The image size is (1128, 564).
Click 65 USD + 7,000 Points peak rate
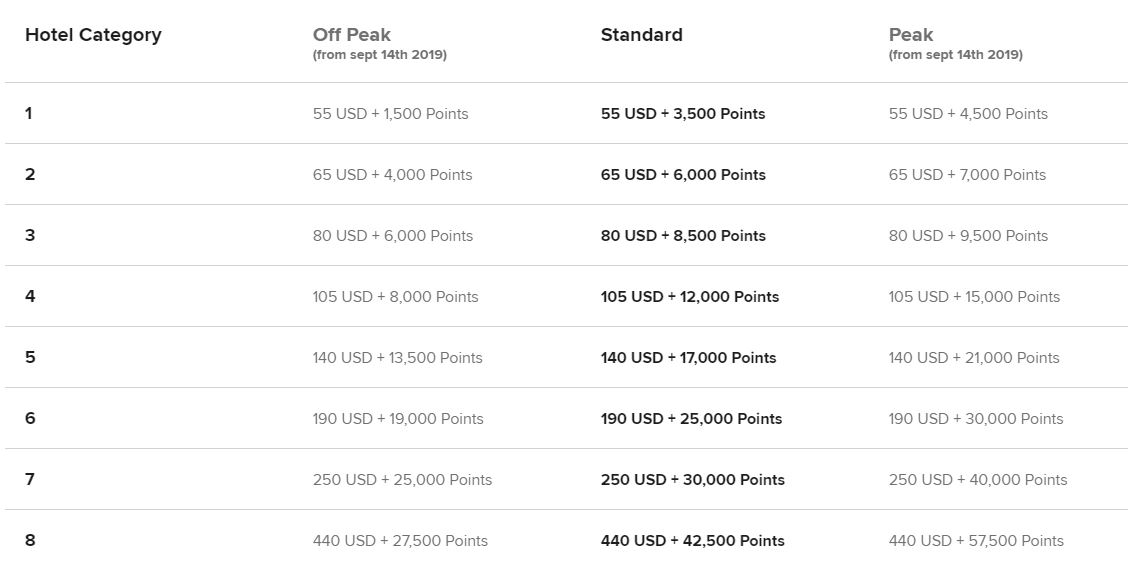coord(967,175)
